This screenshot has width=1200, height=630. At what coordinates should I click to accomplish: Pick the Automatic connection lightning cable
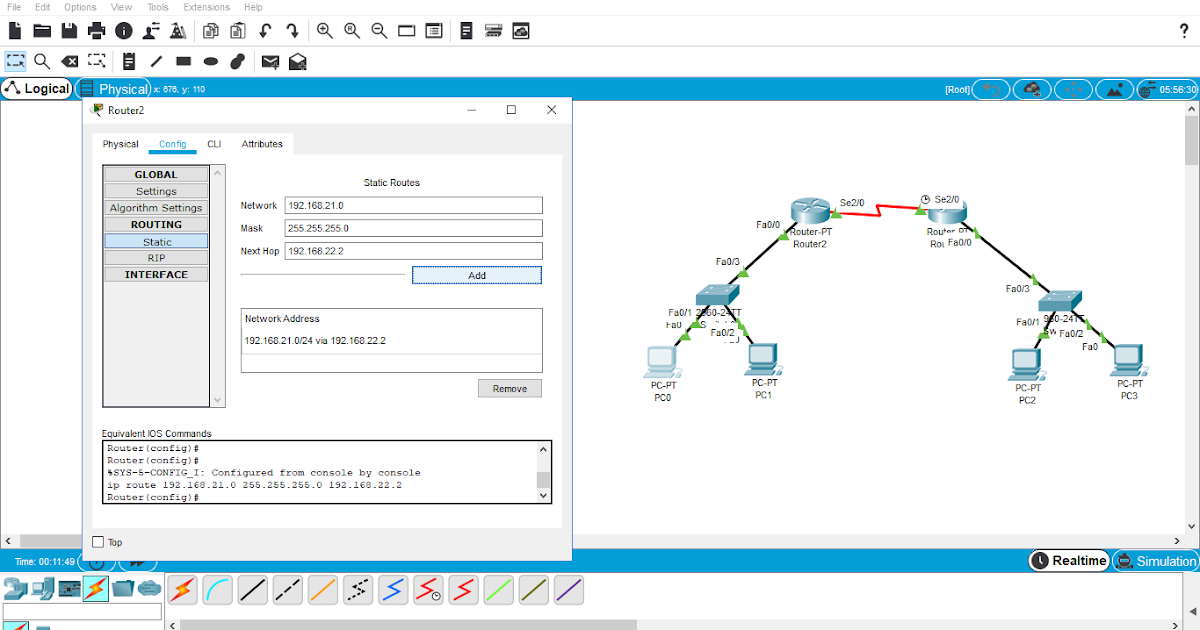click(182, 590)
